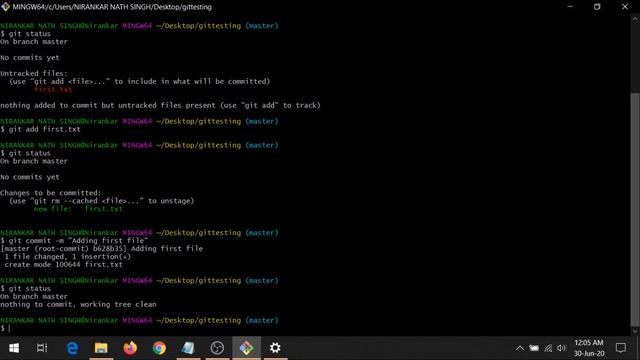This screenshot has width=640, height=360.
Task: Close the MINGW64 terminal window
Action: pyautogui.click(x=625, y=7)
